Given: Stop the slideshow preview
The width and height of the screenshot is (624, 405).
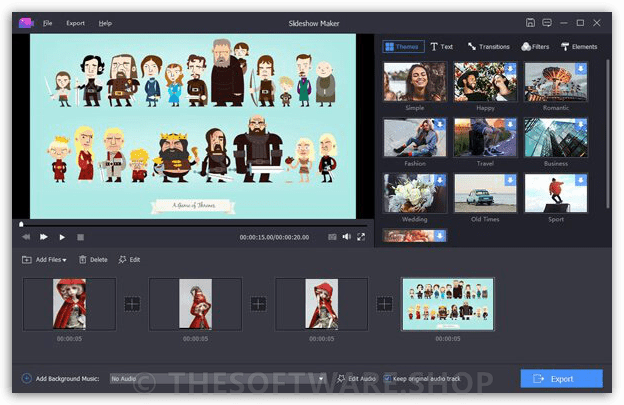Looking at the screenshot, I should coord(80,237).
